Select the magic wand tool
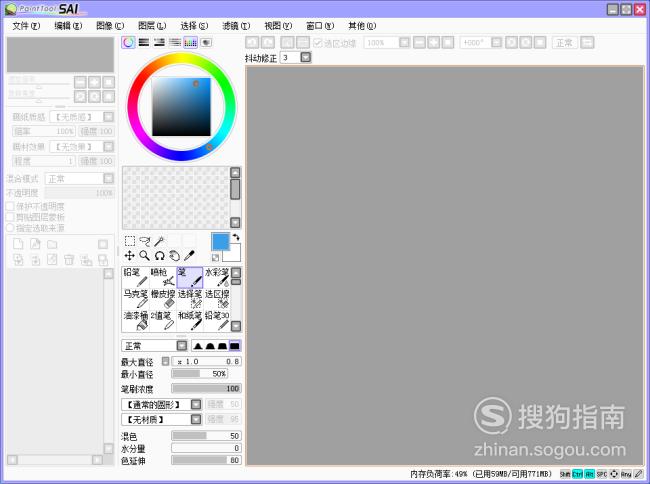Screen dimensions: 650x484 click(159, 241)
